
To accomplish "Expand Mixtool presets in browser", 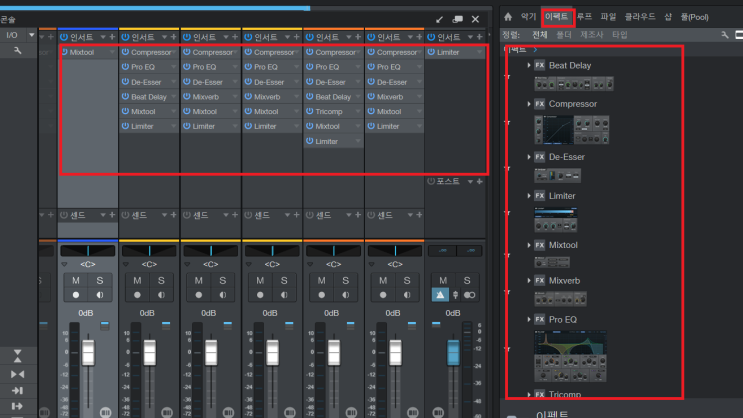I will point(529,245).
